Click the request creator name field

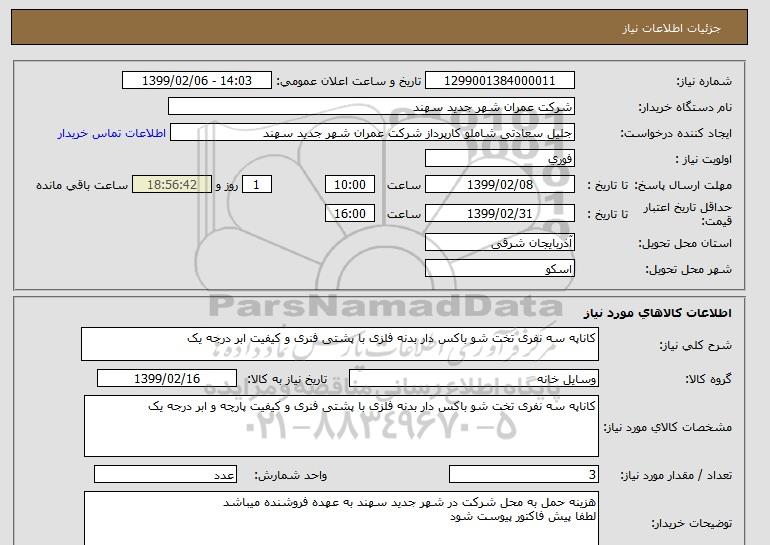coord(372,133)
